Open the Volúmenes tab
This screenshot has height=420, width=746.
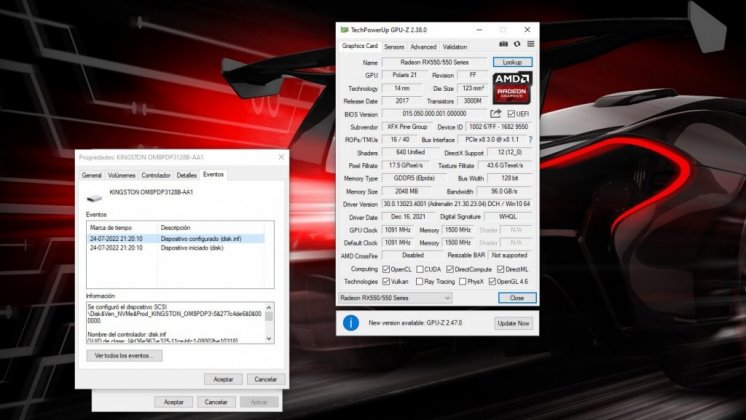coord(122,176)
